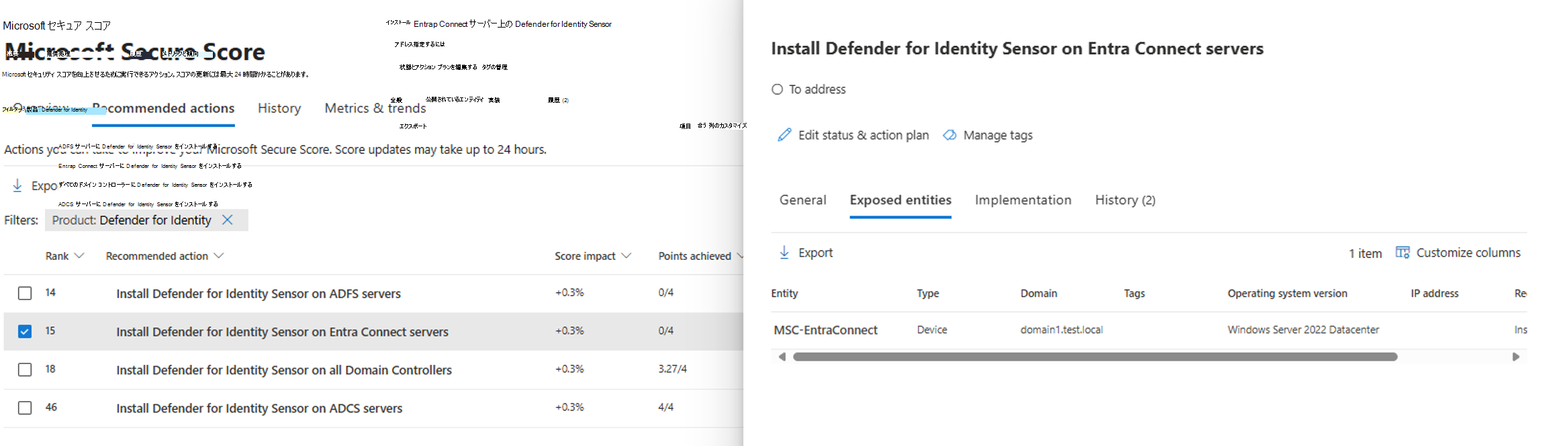
Task: Open Install Sensor on ADCS servers action
Action: [x=259, y=408]
